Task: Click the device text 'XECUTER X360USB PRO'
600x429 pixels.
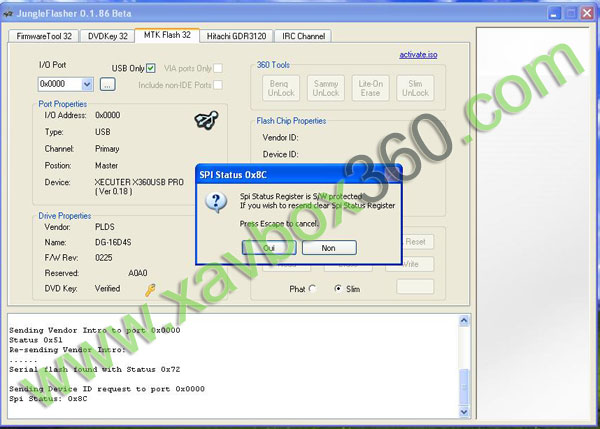Action: coord(139,182)
